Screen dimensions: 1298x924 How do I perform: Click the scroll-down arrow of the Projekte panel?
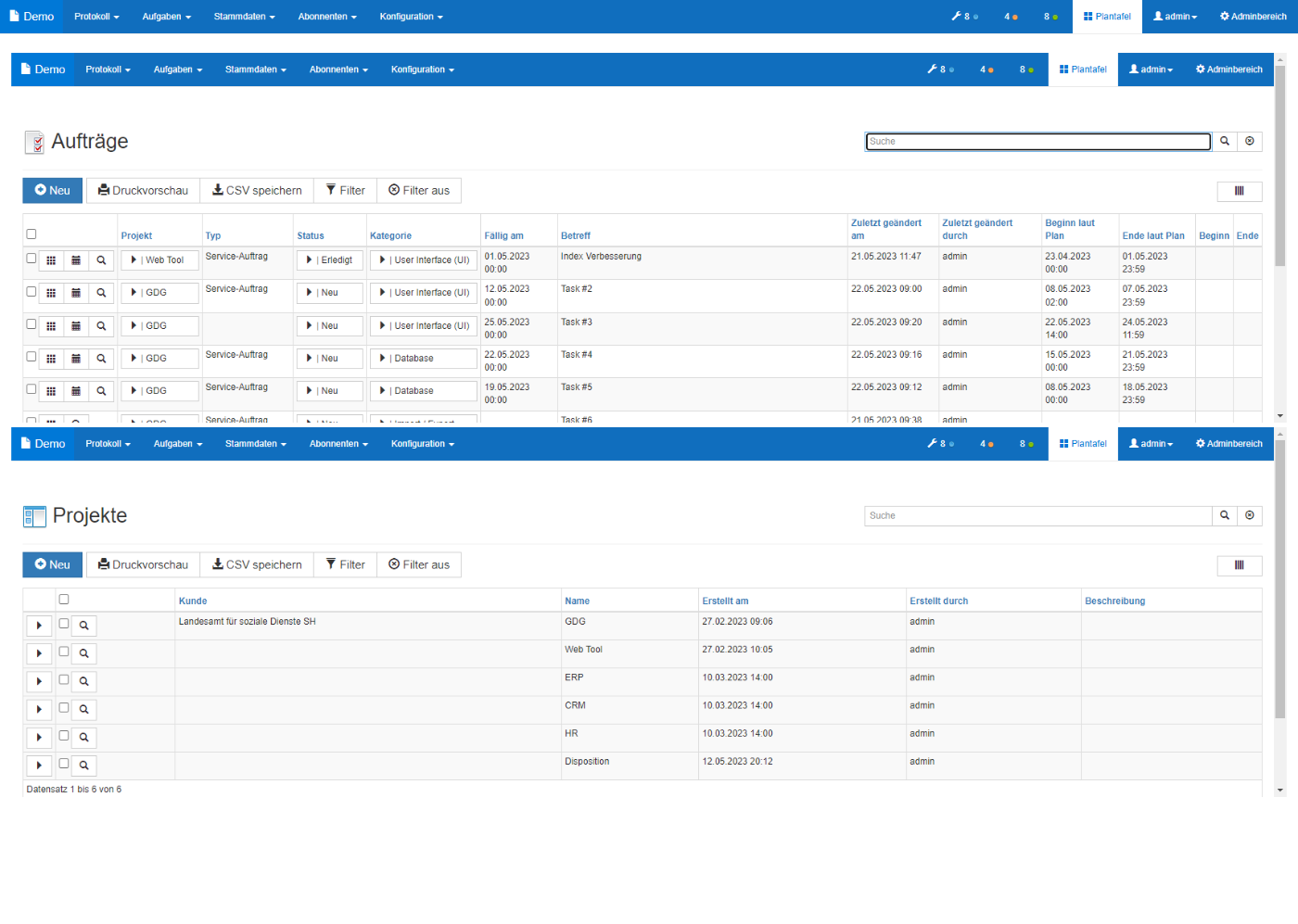(x=1280, y=791)
